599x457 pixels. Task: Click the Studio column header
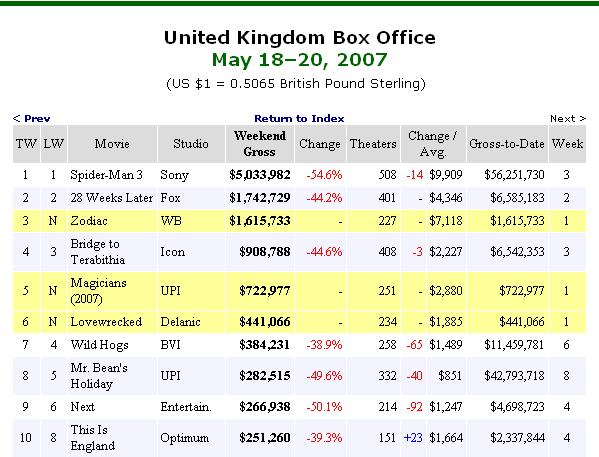(x=191, y=144)
